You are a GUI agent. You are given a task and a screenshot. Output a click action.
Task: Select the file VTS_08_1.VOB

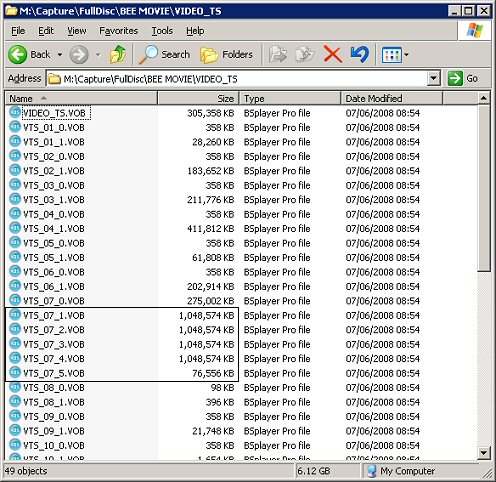tap(54, 402)
